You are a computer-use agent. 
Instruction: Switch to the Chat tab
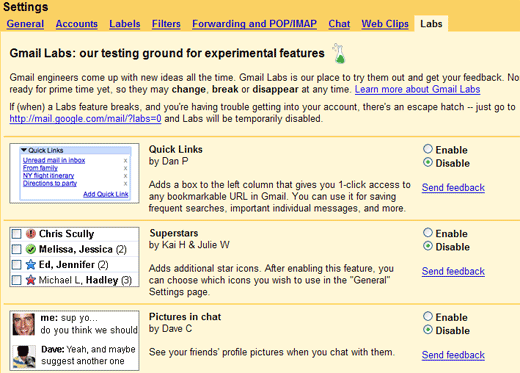(339, 24)
